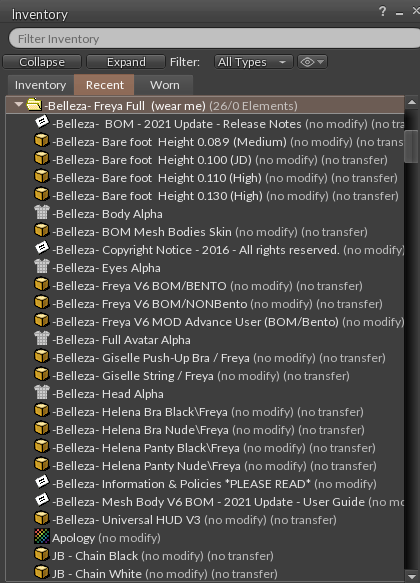420x583 pixels.
Task: Click the Head Alpha clothing icon
Action: [42, 392]
